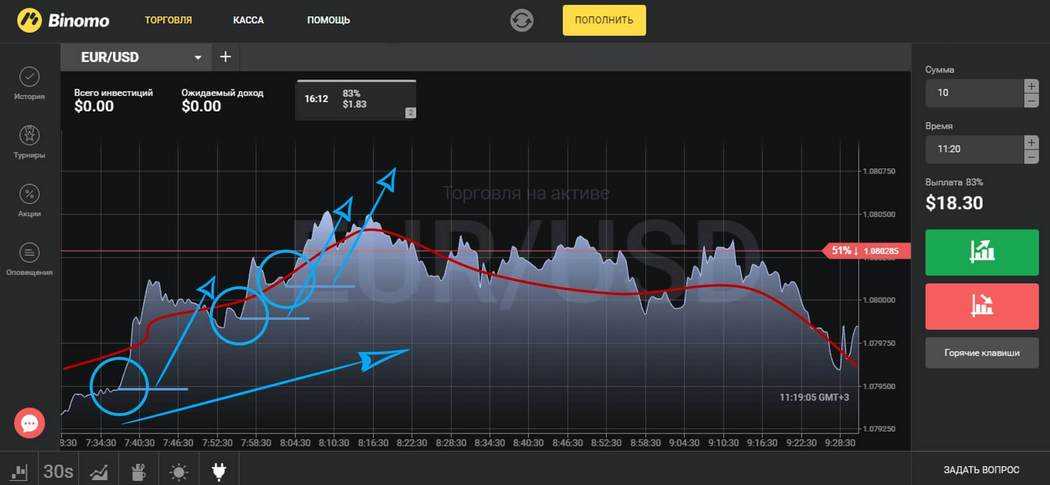Toggle the light theme sun icon
This screenshot has width=1050, height=485.
coord(178,470)
